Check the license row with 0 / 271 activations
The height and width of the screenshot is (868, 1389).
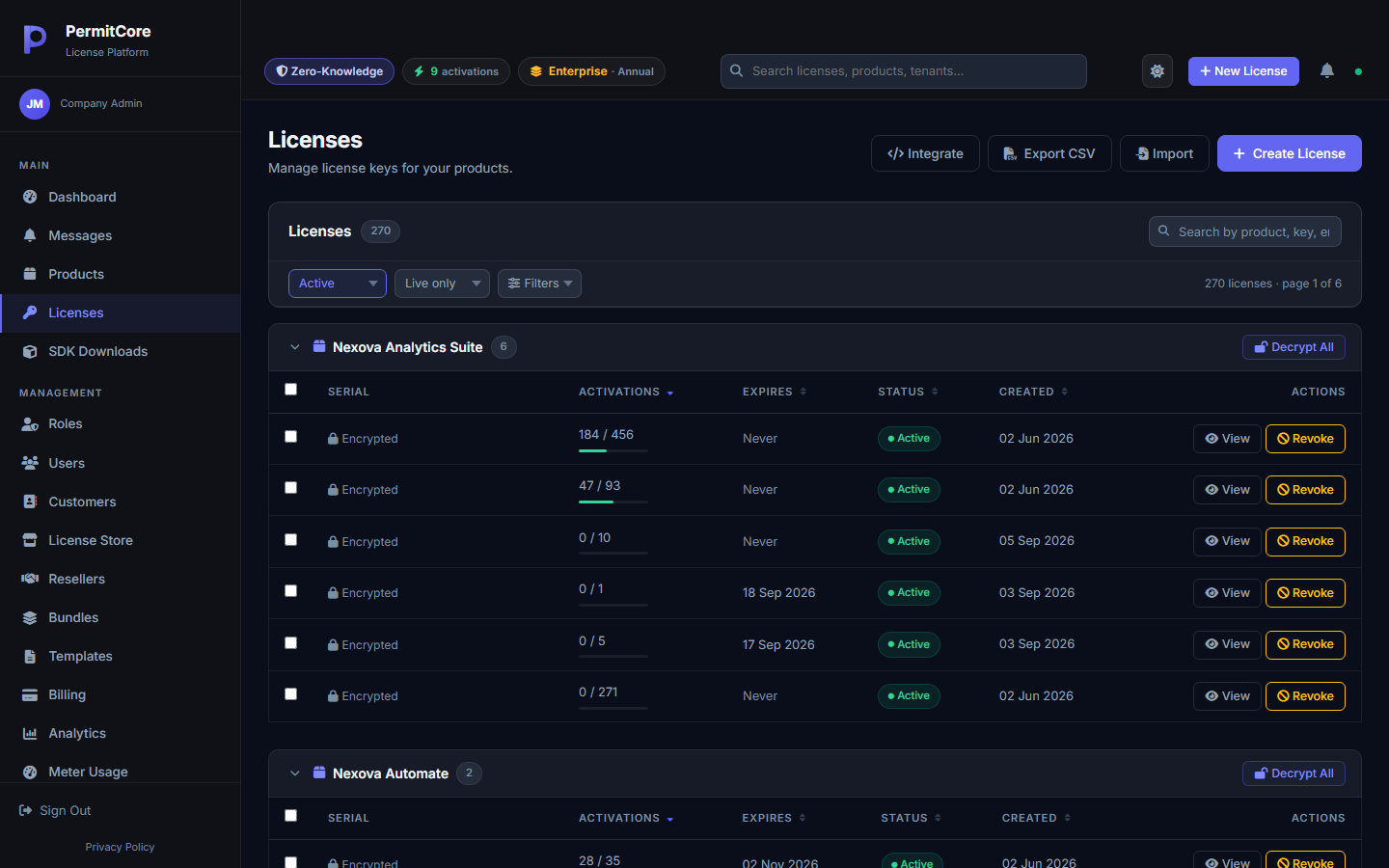tap(291, 694)
